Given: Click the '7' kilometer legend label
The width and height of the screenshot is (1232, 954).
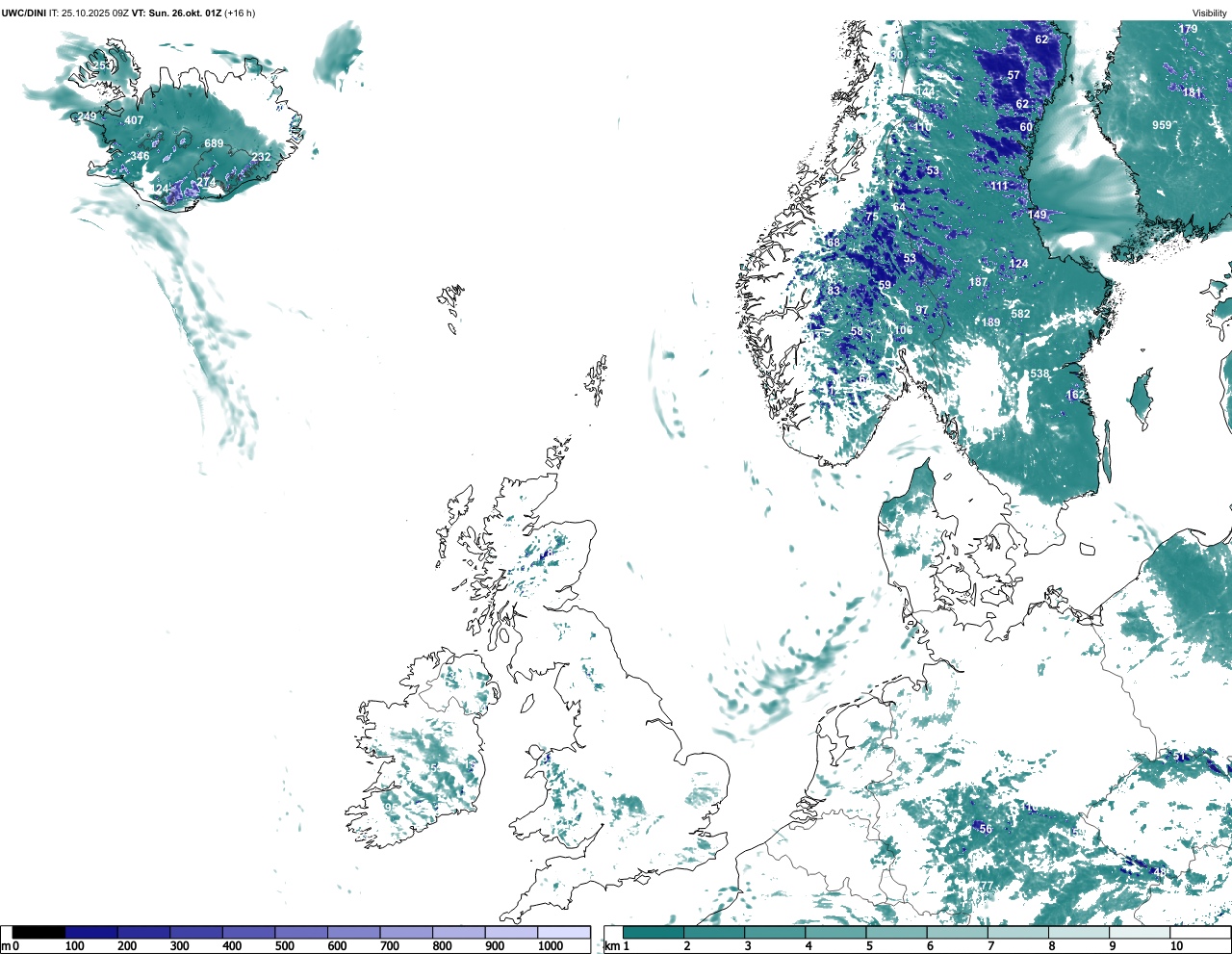Looking at the screenshot, I should pyautogui.click(x=990, y=946).
